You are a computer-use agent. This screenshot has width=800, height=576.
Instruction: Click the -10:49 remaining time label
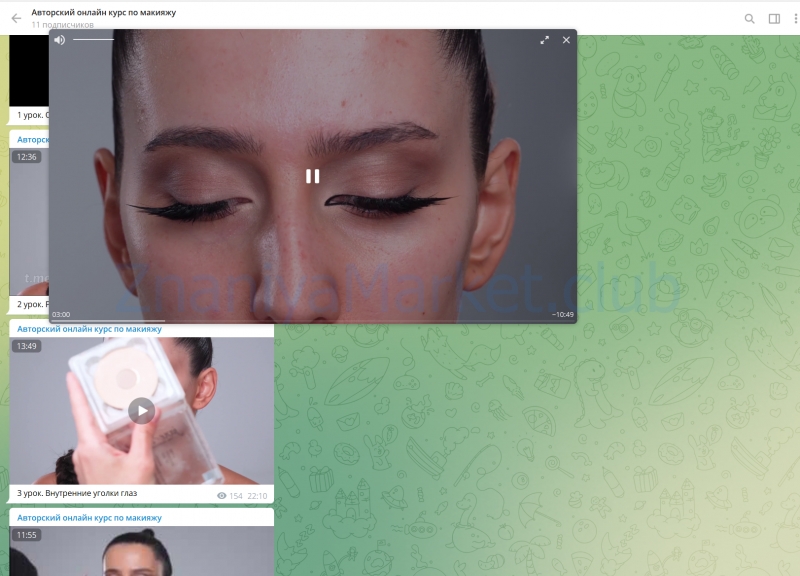point(563,314)
